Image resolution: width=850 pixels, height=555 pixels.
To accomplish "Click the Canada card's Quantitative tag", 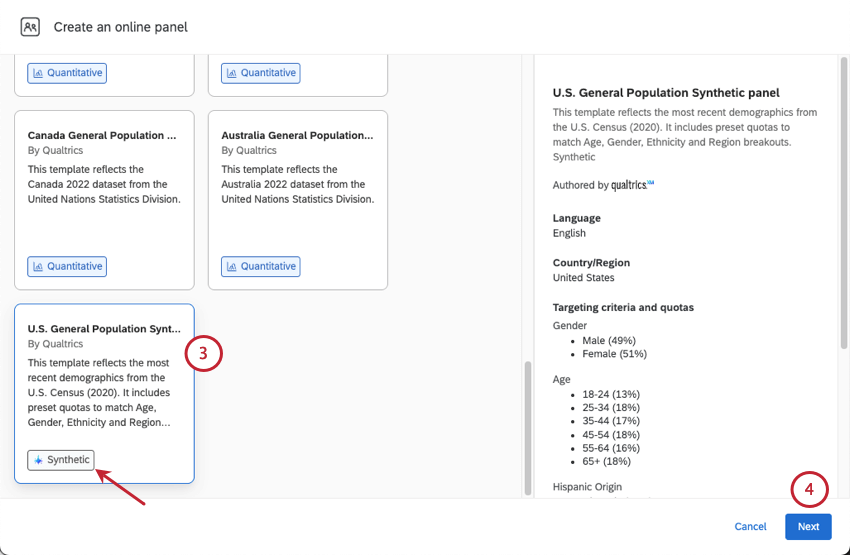I will coord(67,267).
